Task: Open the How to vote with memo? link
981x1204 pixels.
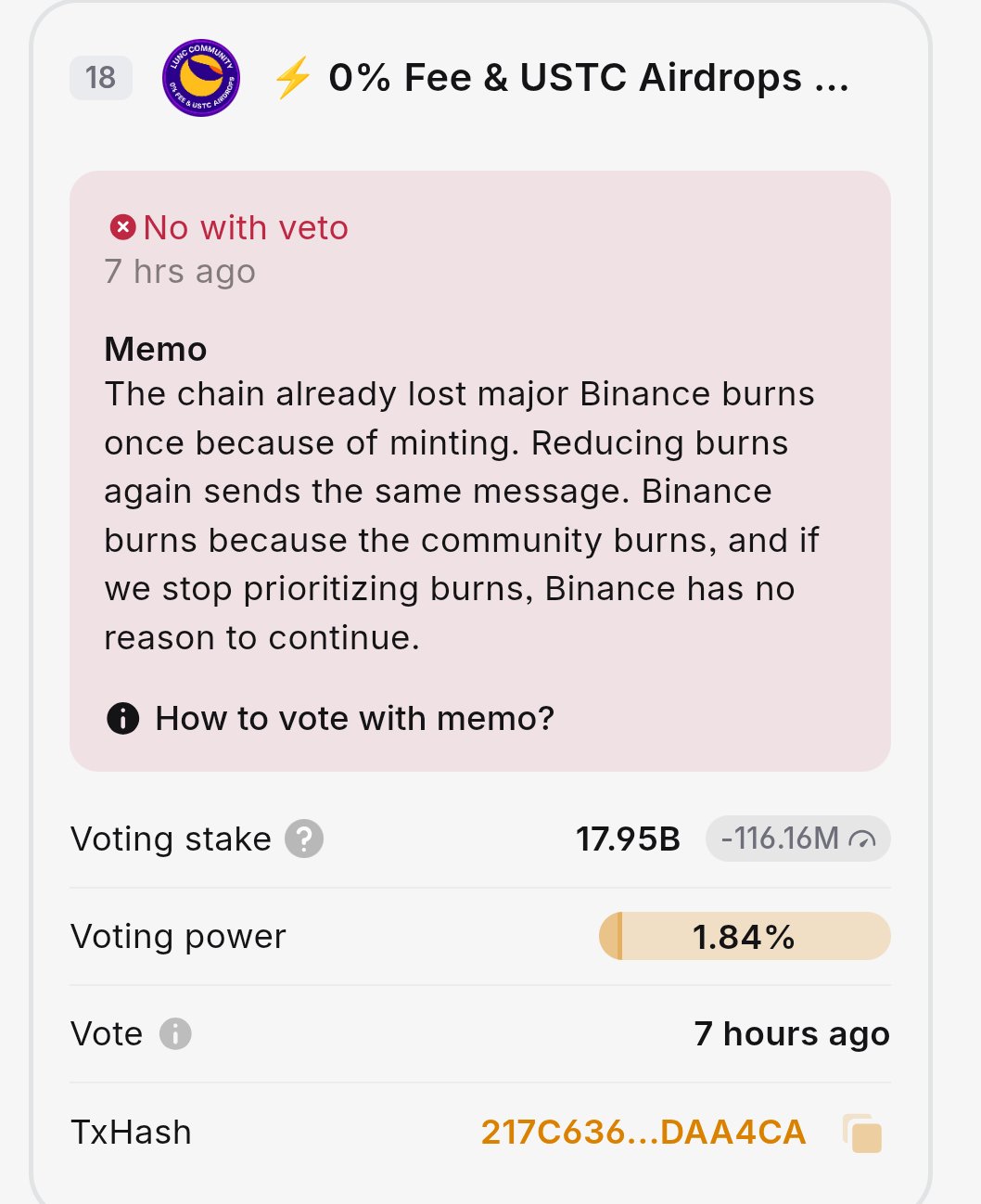Action: [354, 718]
